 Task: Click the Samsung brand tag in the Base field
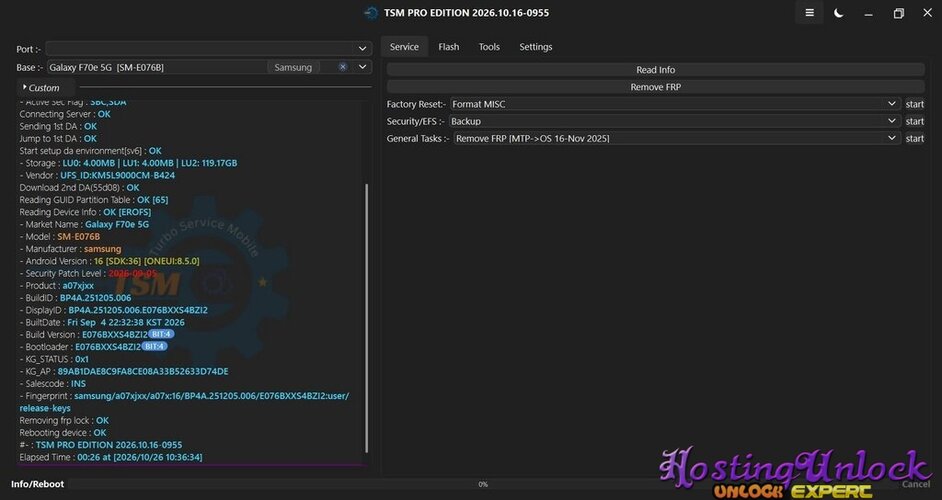[x=293, y=67]
